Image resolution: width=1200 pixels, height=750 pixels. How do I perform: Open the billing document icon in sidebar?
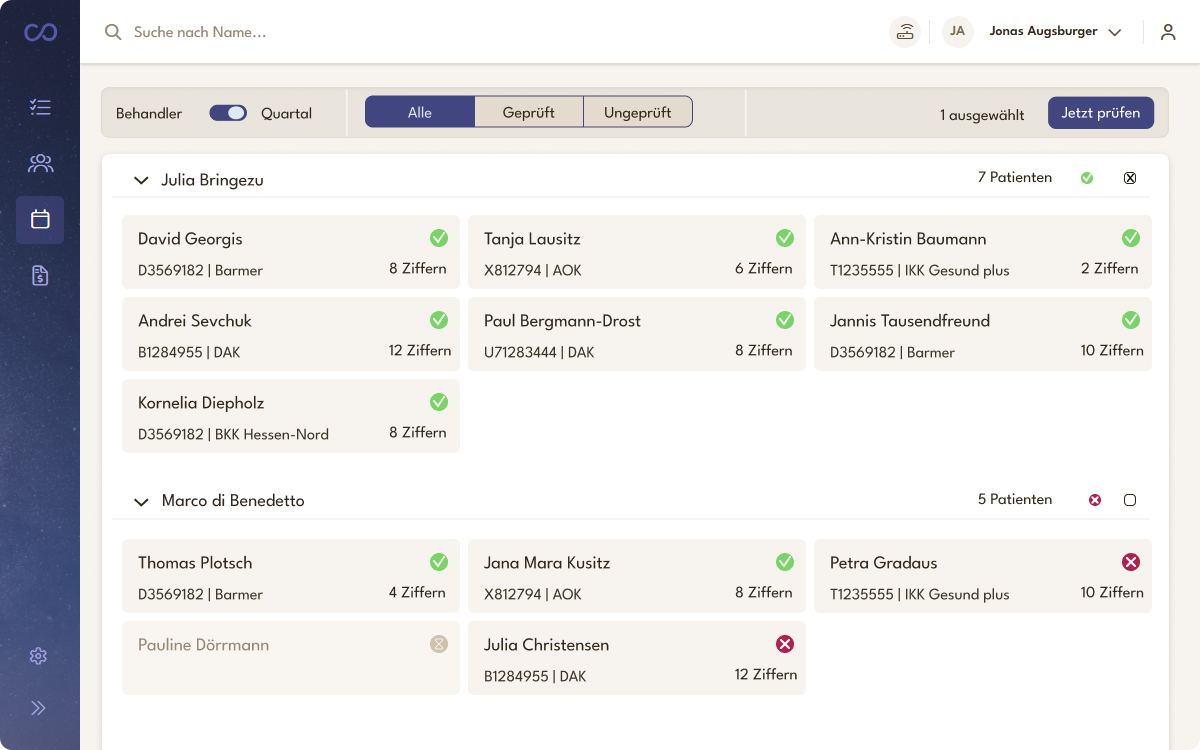(40, 276)
